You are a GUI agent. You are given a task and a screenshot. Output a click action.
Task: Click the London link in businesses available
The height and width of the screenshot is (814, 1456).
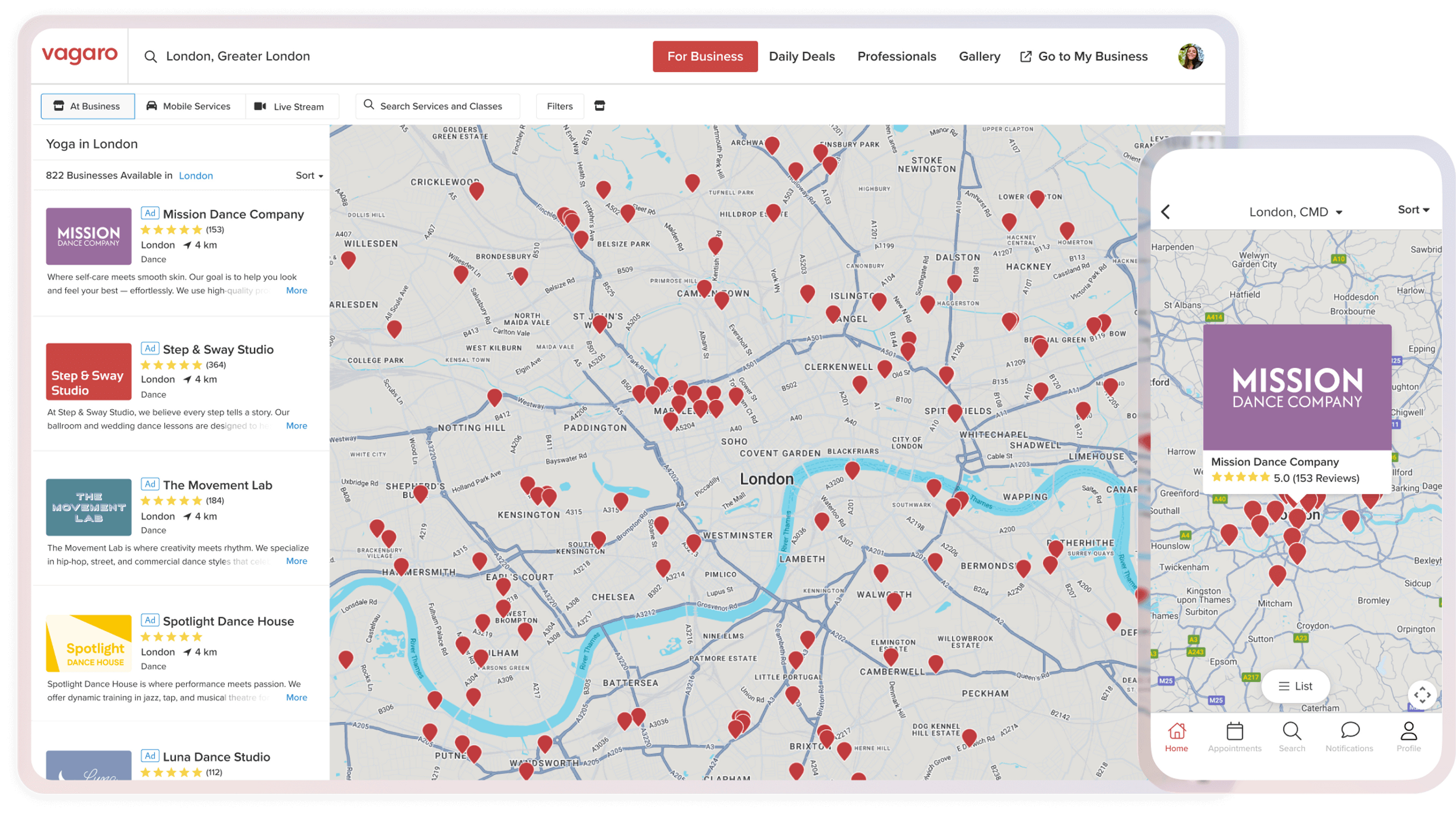click(x=196, y=176)
